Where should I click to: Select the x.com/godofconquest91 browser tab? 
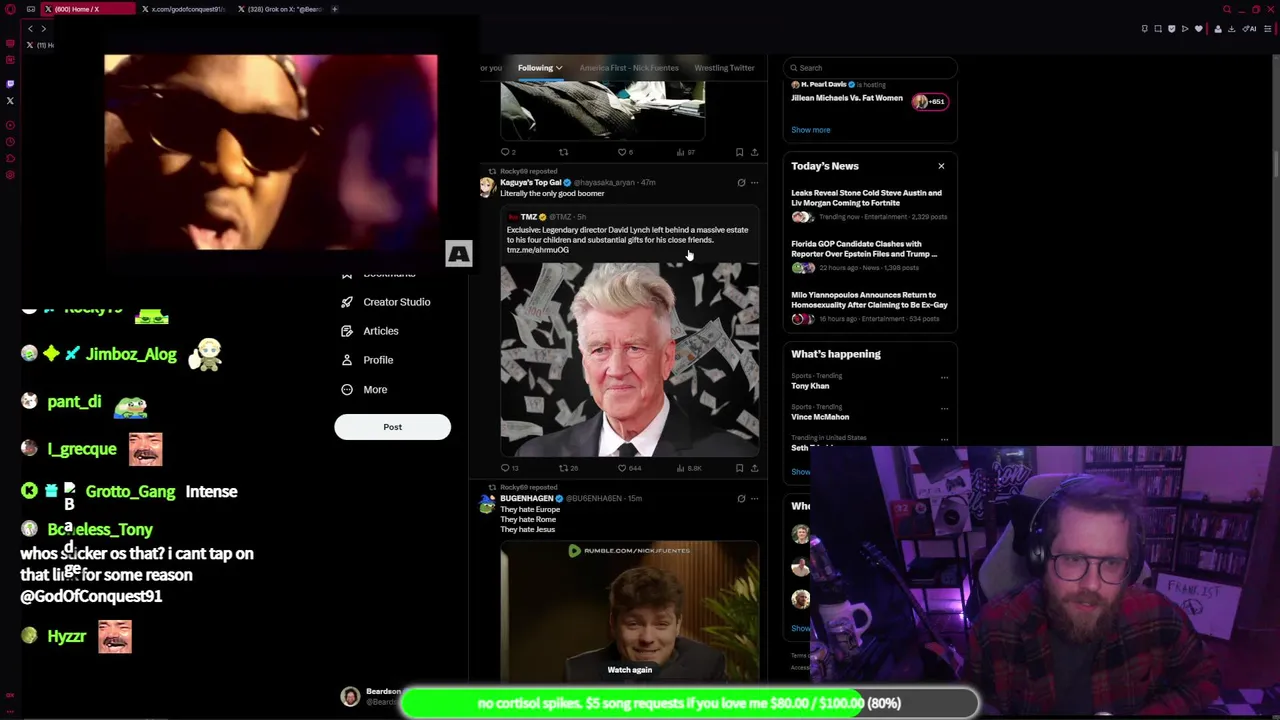coord(185,9)
